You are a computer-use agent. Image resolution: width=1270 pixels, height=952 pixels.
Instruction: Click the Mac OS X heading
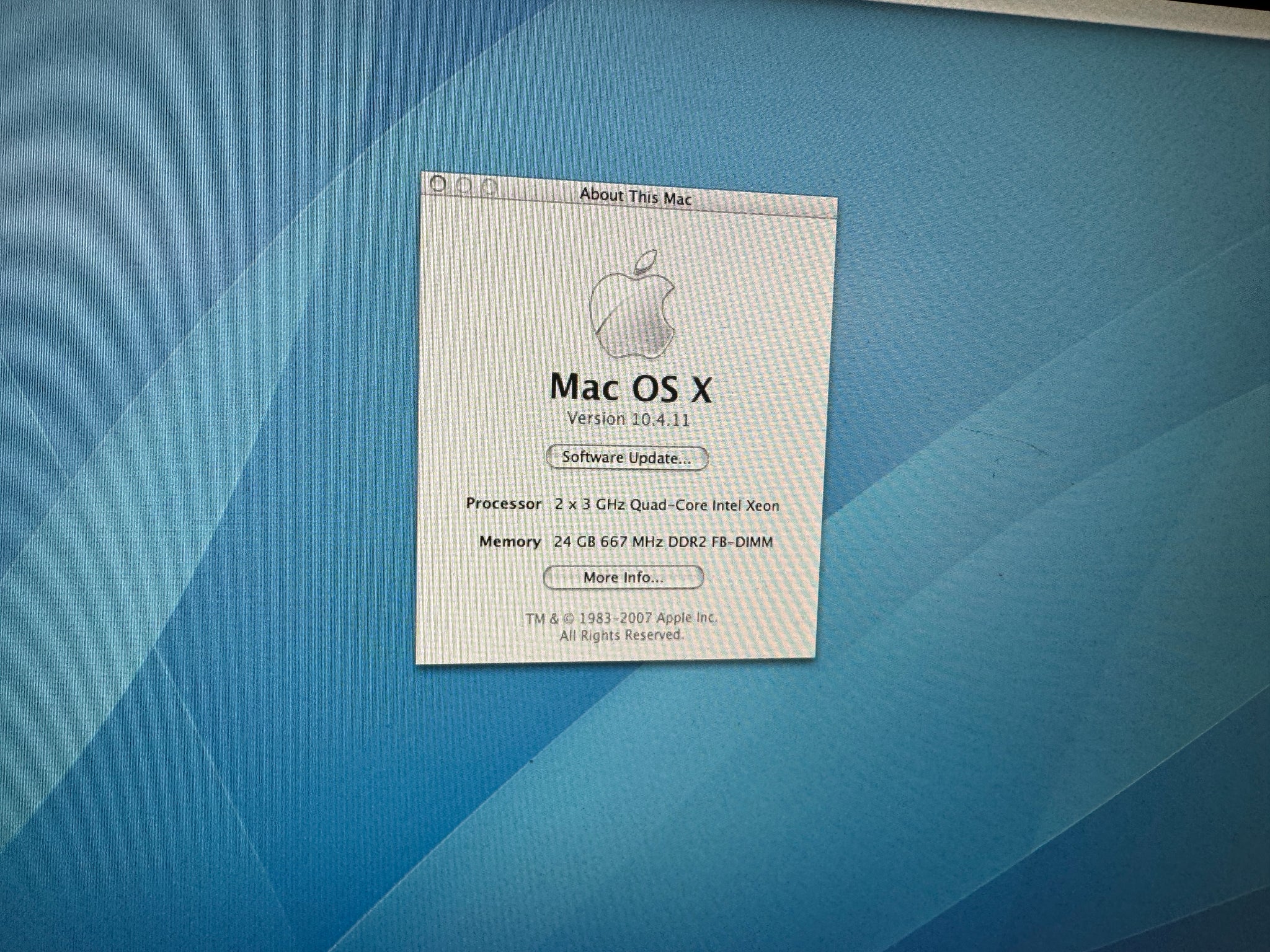click(631, 387)
